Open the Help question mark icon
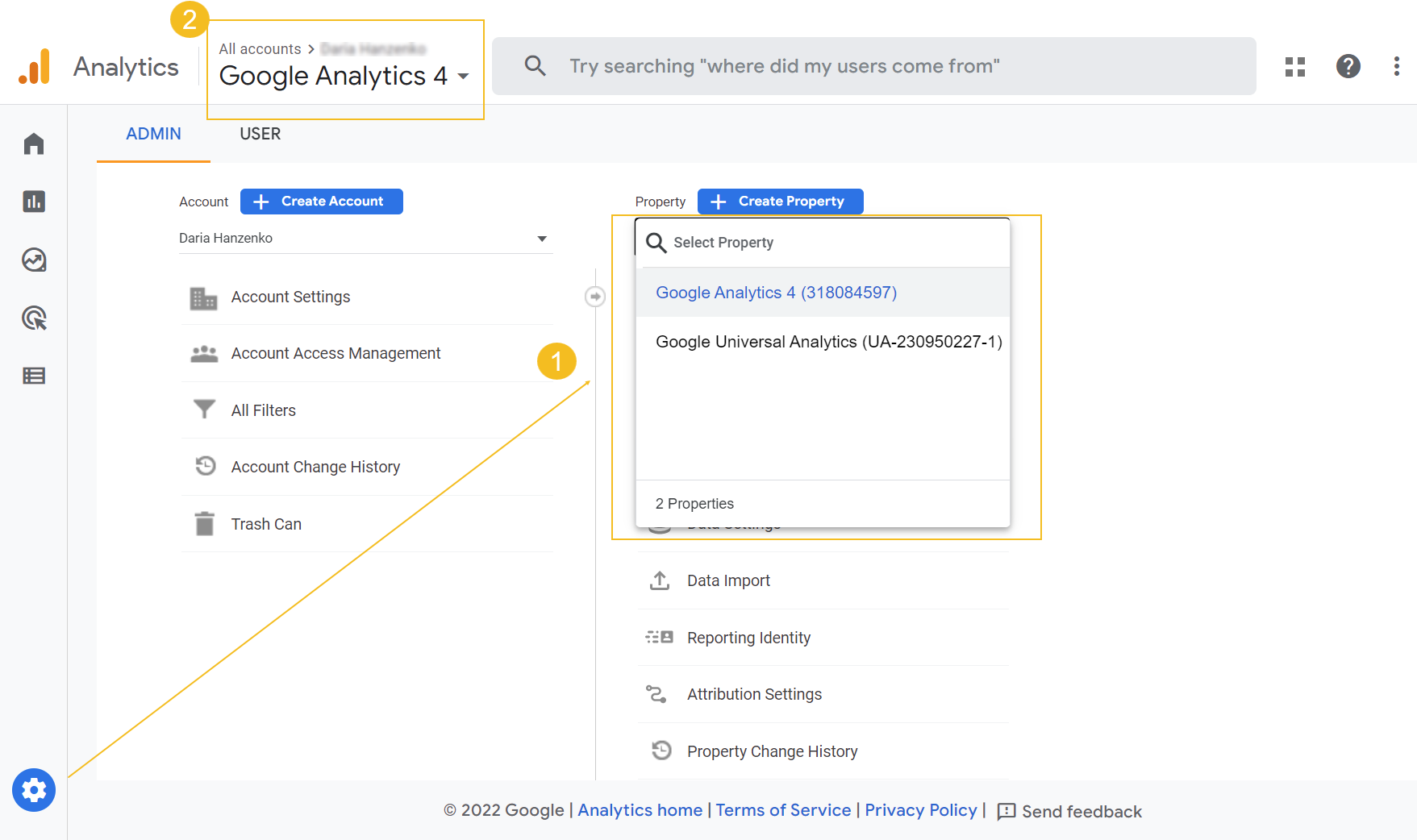1417x840 pixels. click(x=1348, y=66)
